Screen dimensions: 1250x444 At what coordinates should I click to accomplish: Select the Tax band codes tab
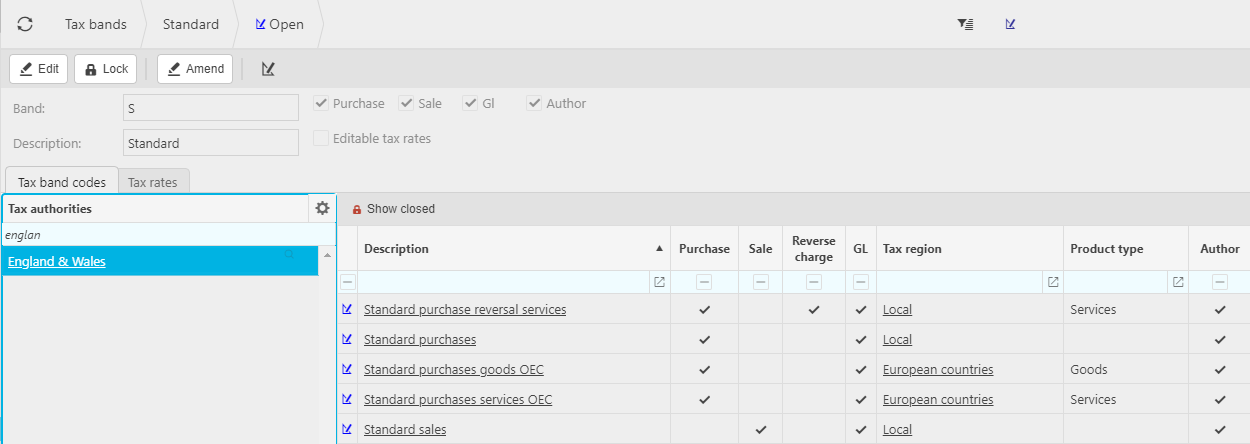[x=62, y=182]
